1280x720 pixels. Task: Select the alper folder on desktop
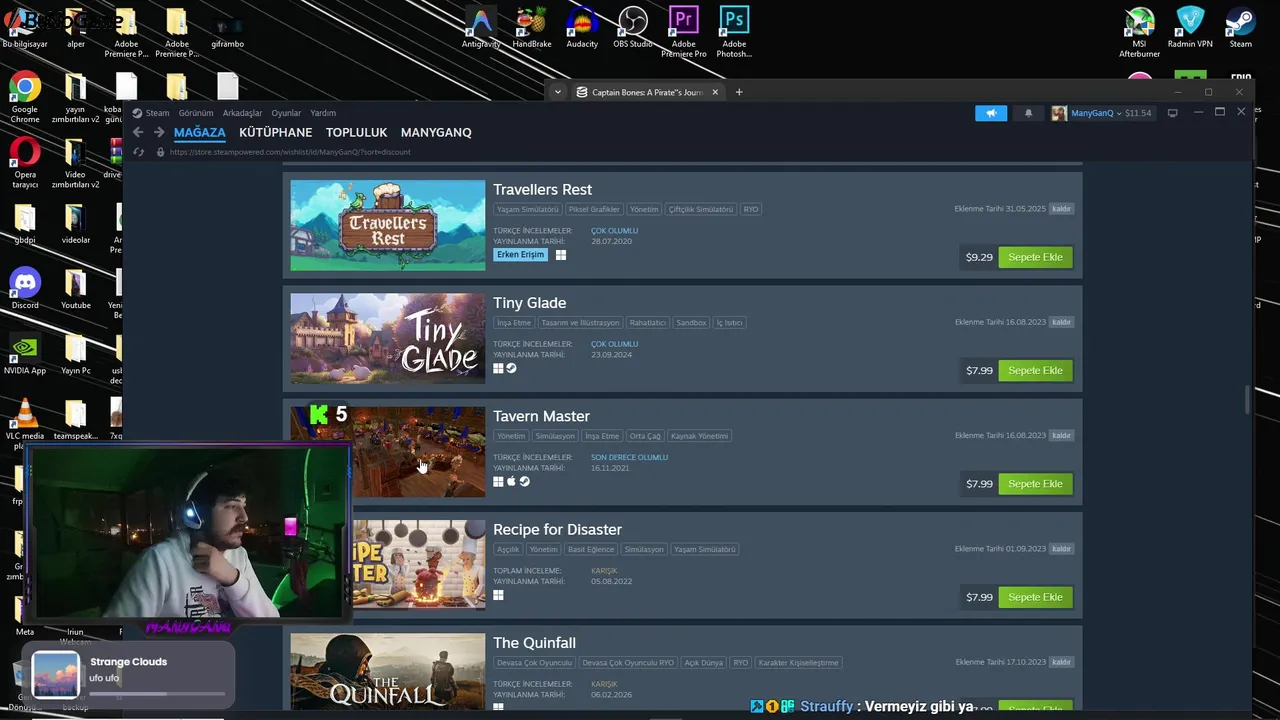pos(76,26)
